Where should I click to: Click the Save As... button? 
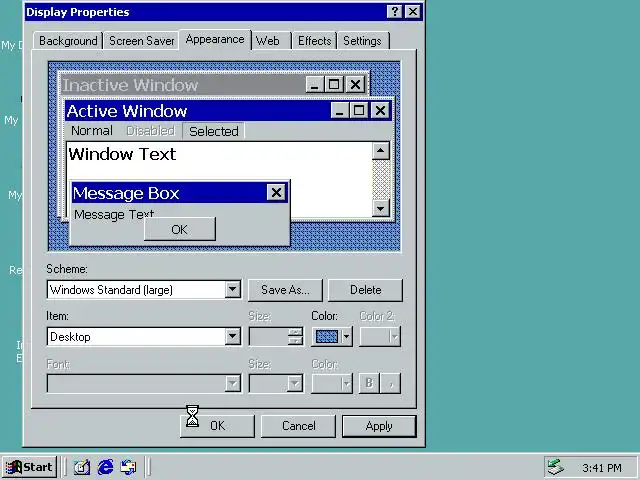click(x=285, y=290)
